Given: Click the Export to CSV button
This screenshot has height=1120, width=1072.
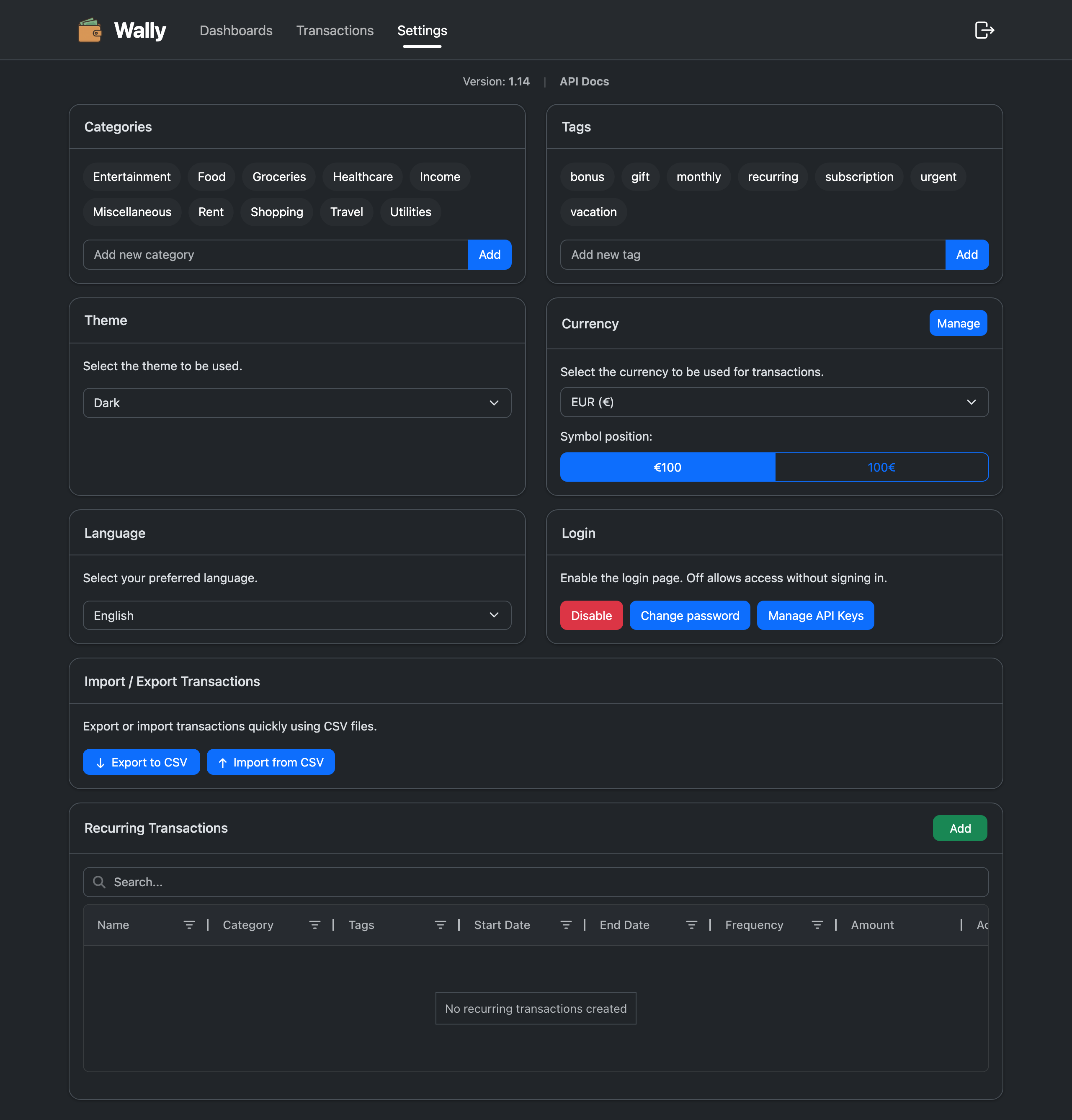Looking at the screenshot, I should (141, 762).
